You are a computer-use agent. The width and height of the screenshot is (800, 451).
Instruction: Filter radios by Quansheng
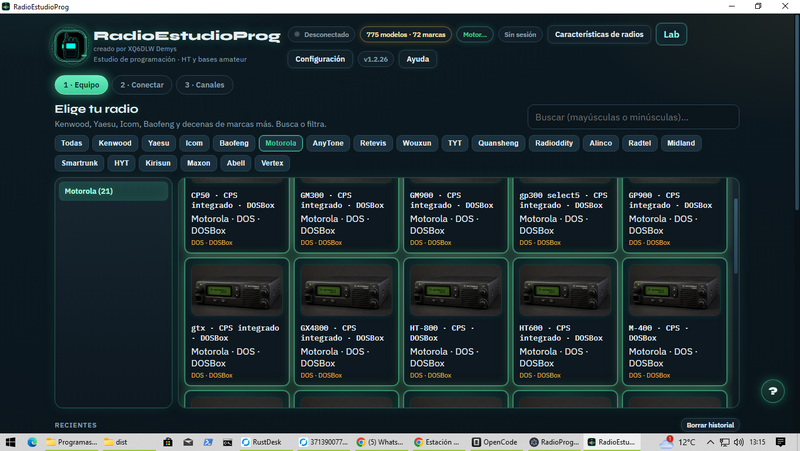498,143
